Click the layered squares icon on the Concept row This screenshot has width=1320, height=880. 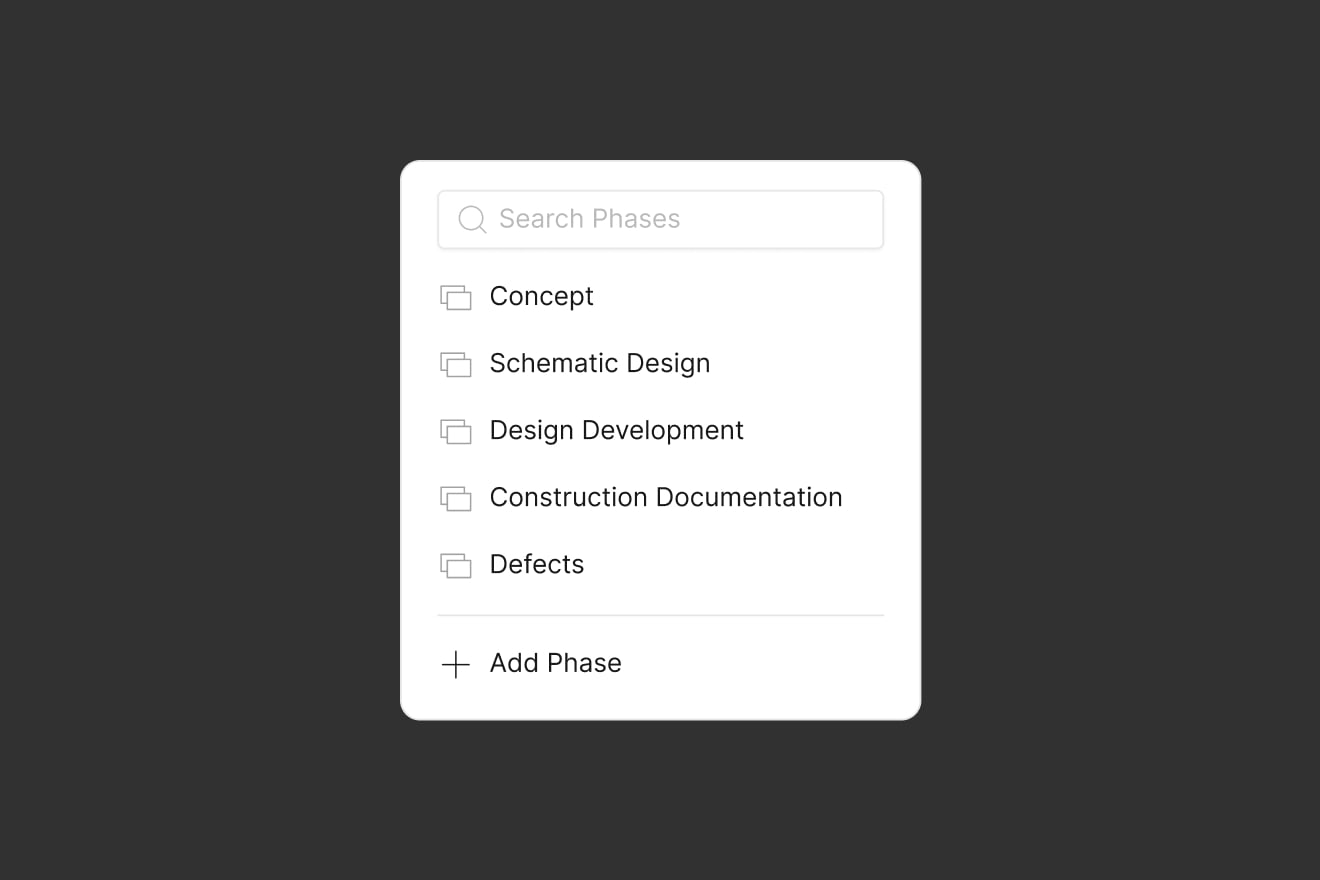coord(456,297)
